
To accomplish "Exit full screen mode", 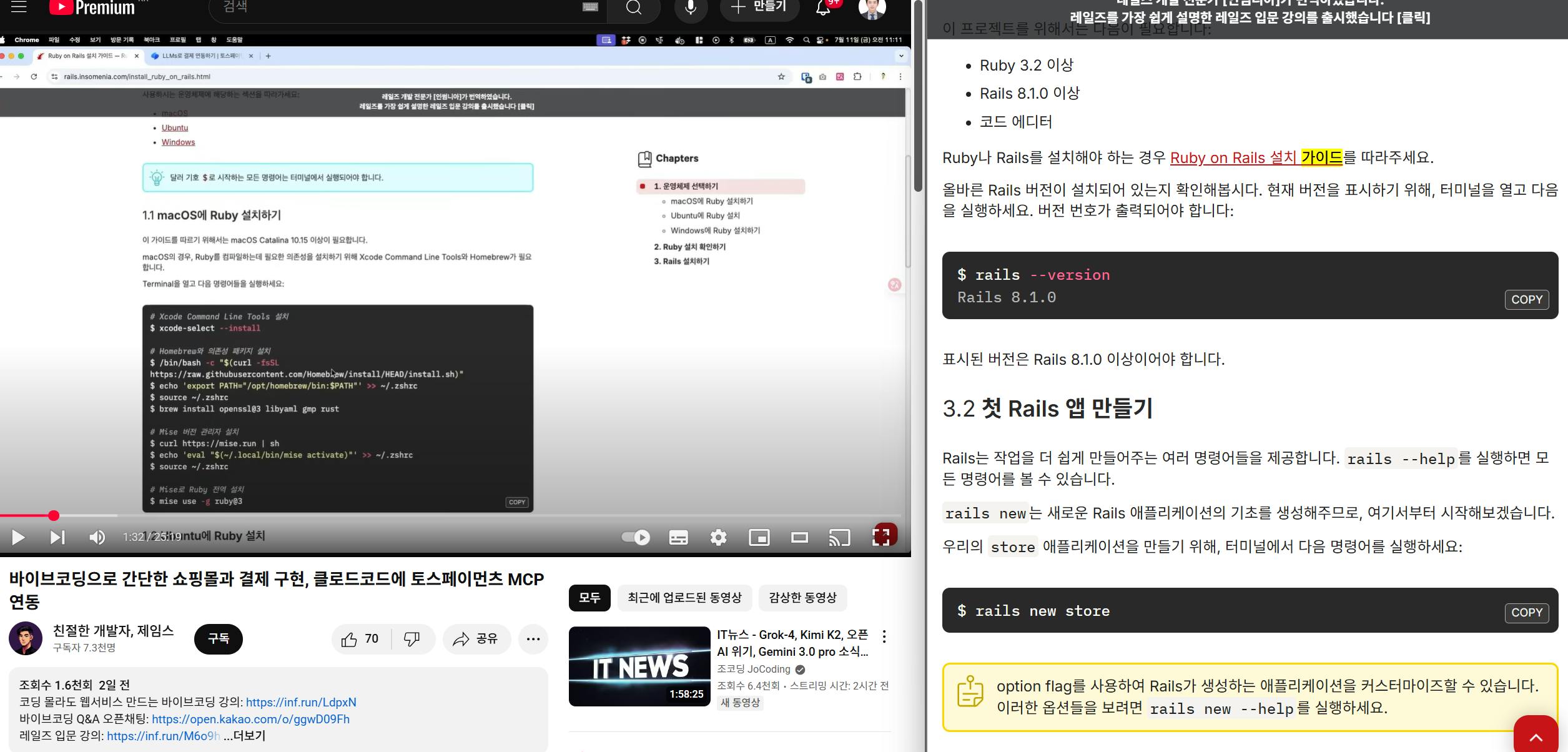I will coord(881,537).
